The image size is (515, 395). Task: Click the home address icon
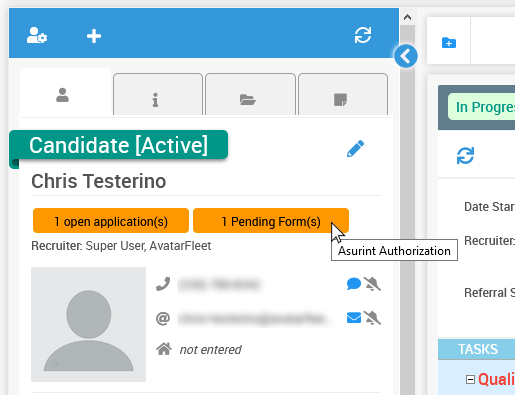164,349
